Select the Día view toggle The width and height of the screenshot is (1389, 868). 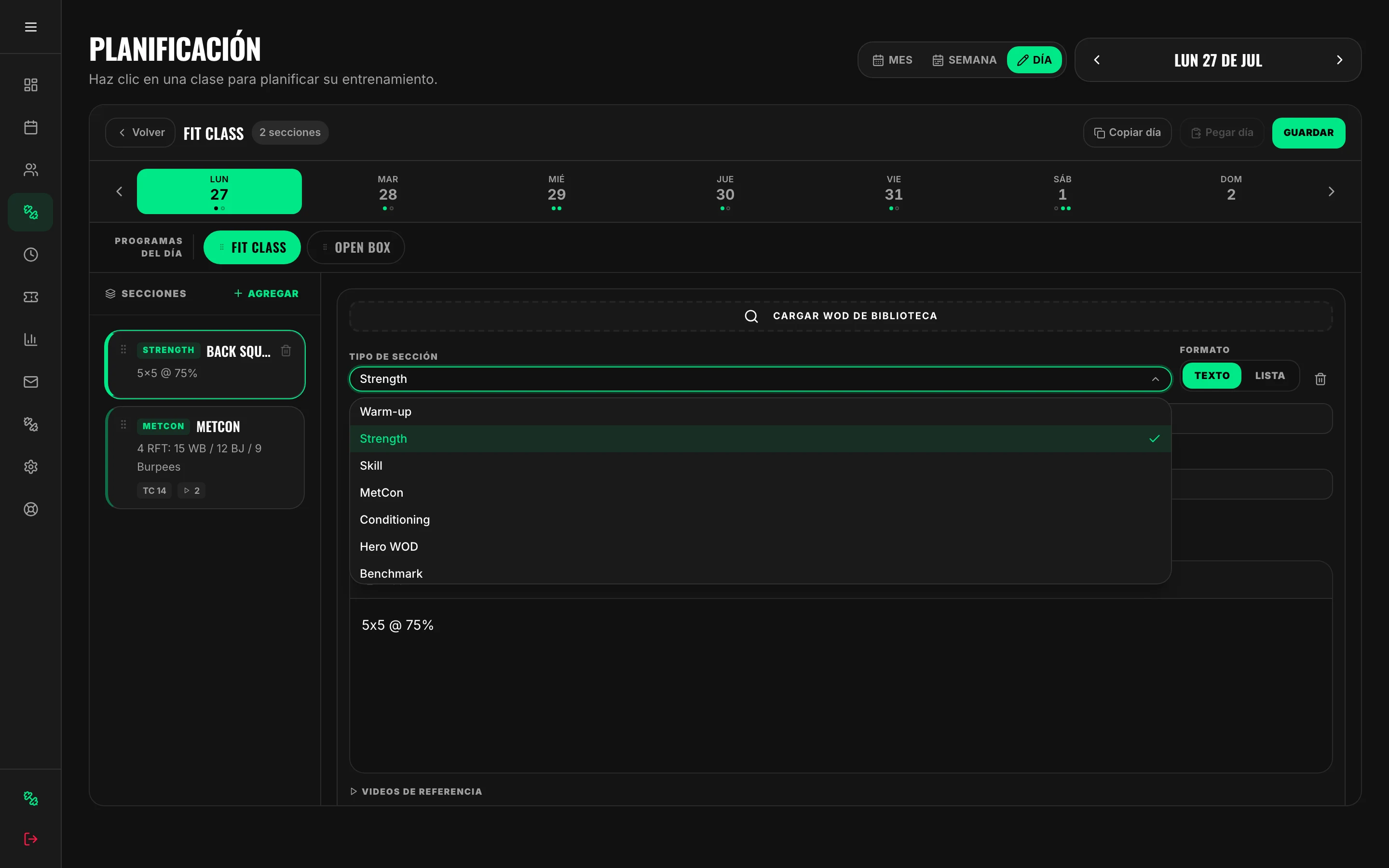tap(1035, 60)
